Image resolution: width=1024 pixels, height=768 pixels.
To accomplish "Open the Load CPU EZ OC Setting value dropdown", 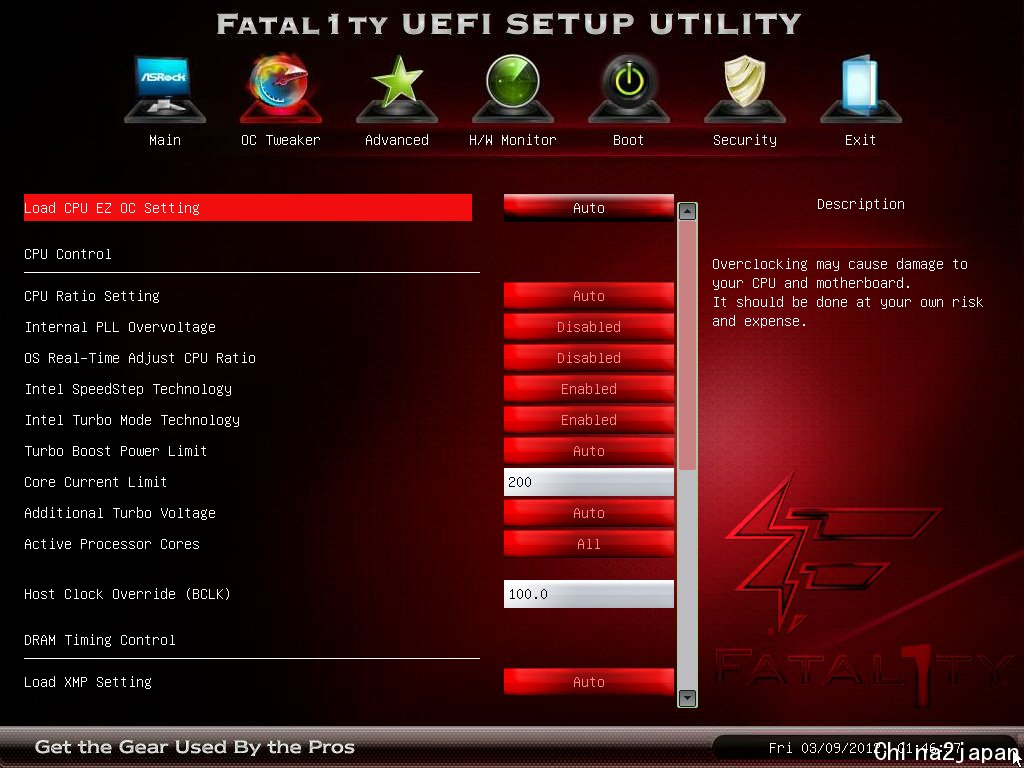I will [x=588, y=208].
